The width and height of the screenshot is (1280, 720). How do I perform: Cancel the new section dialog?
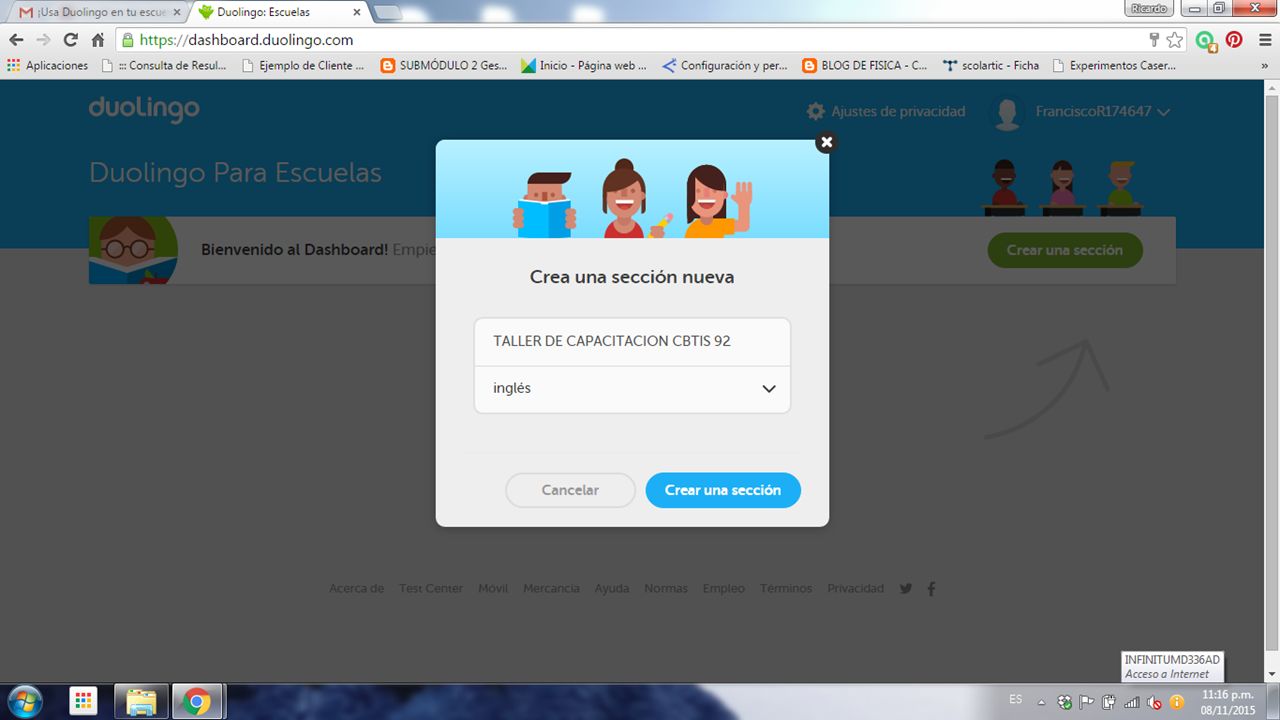[x=570, y=490]
